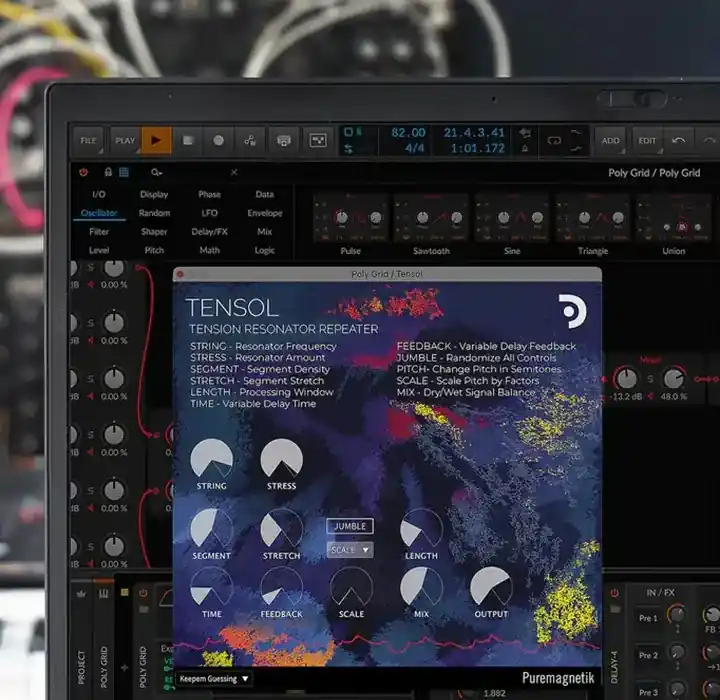The image size is (720, 700).
Task: Toggle the Poly Grid device power icon
Action: click(x=143, y=593)
